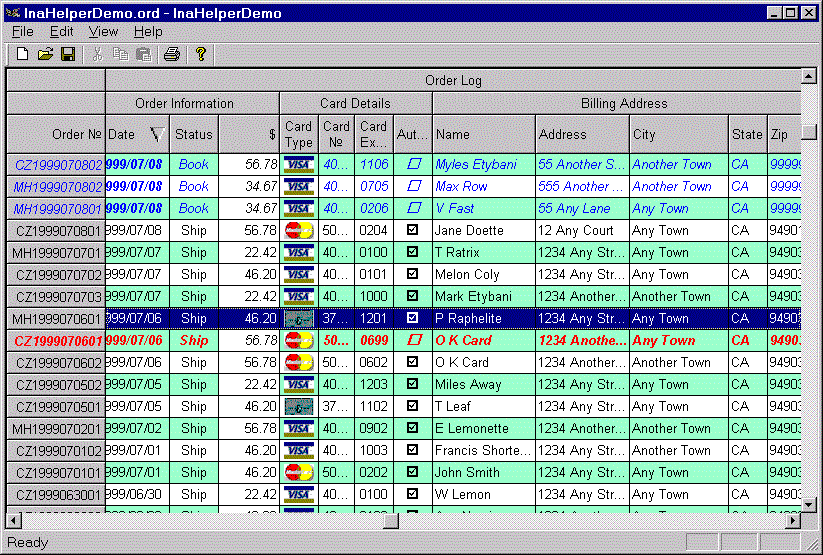
Task: Click the Zip column header
Action: point(784,134)
